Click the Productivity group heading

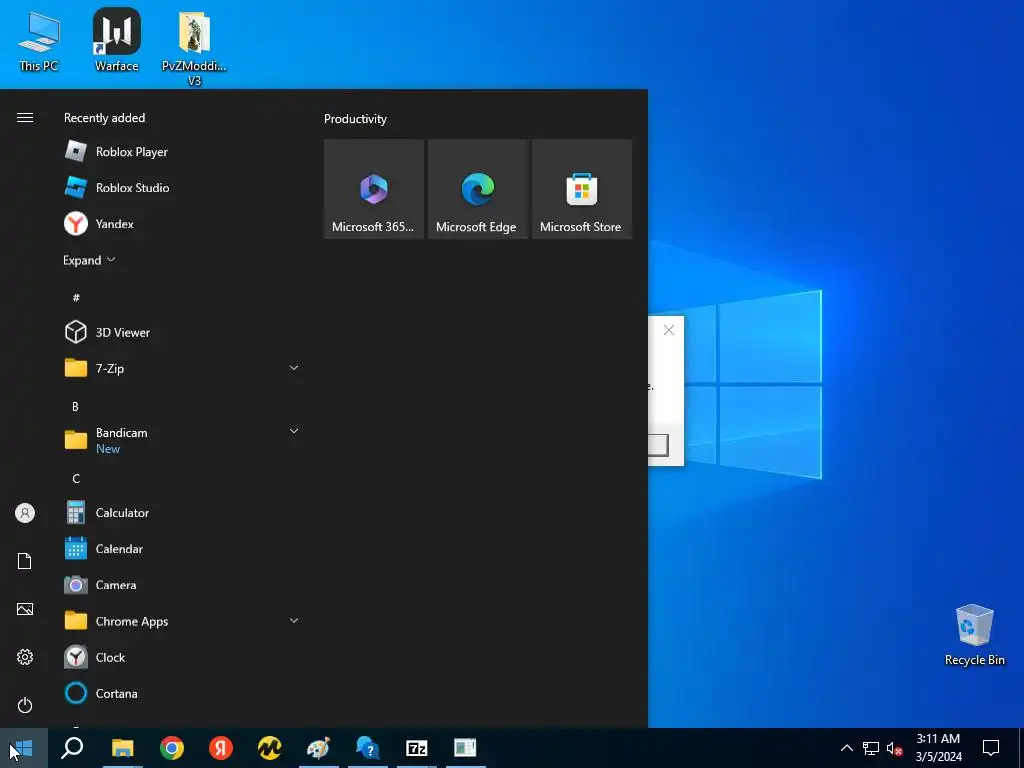coord(355,119)
